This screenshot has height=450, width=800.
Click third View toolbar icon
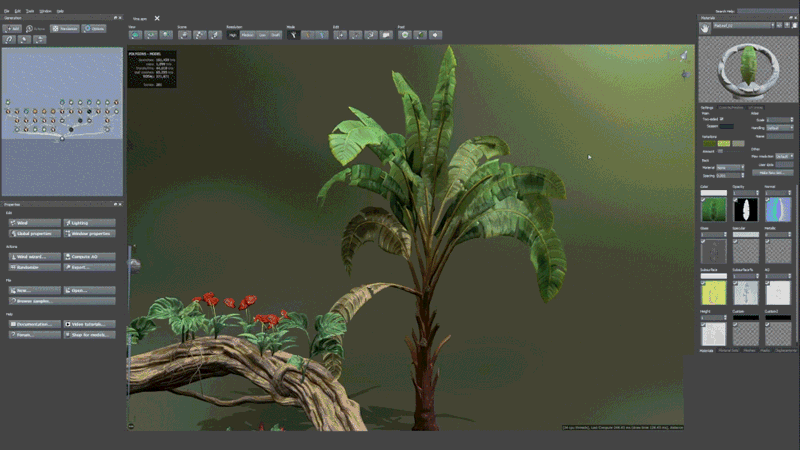point(166,35)
